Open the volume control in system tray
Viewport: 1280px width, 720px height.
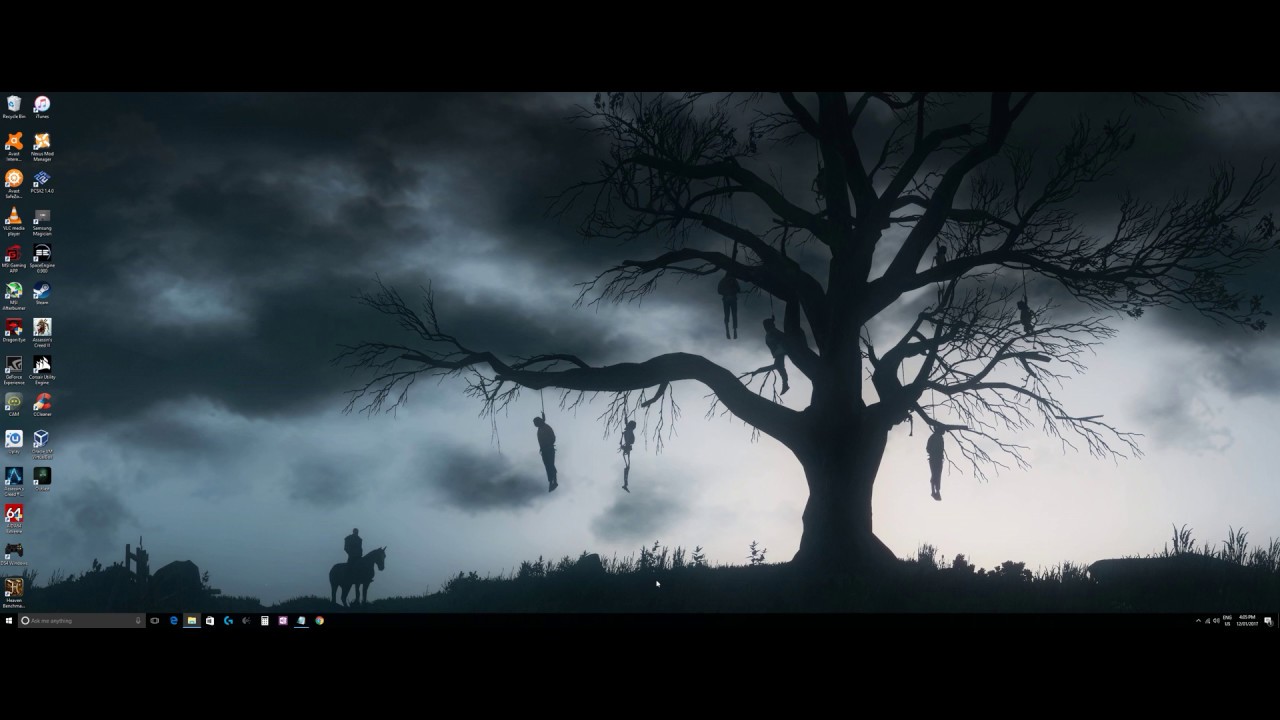[x=1216, y=621]
